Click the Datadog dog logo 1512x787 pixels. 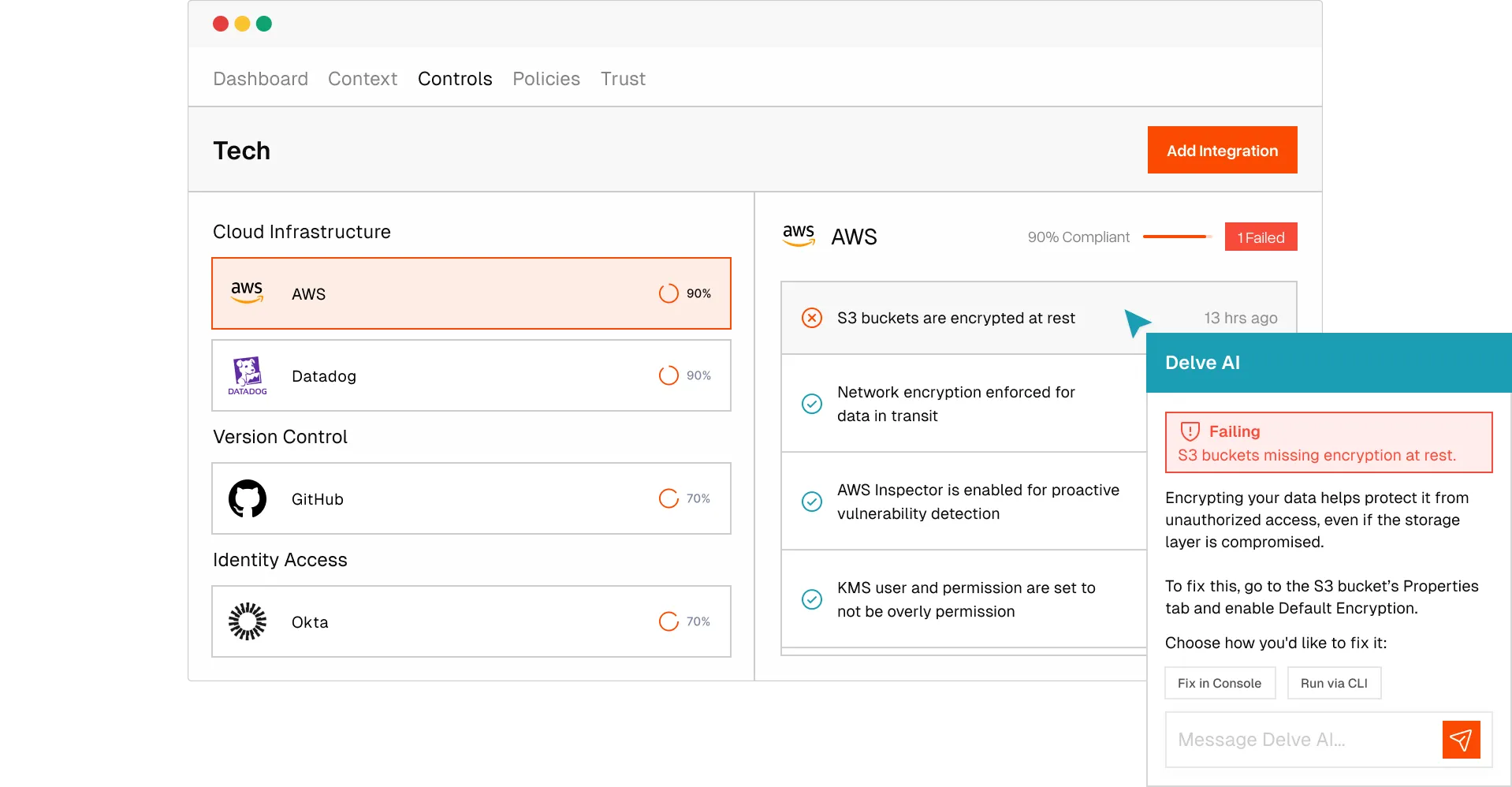click(x=248, y=375)
